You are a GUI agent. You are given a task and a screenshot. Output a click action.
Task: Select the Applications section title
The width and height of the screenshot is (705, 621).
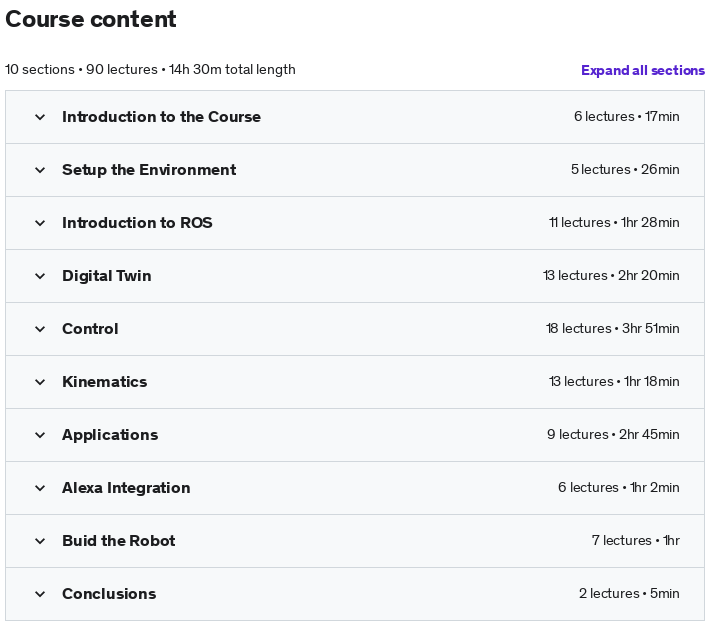(x=110, y=435)
